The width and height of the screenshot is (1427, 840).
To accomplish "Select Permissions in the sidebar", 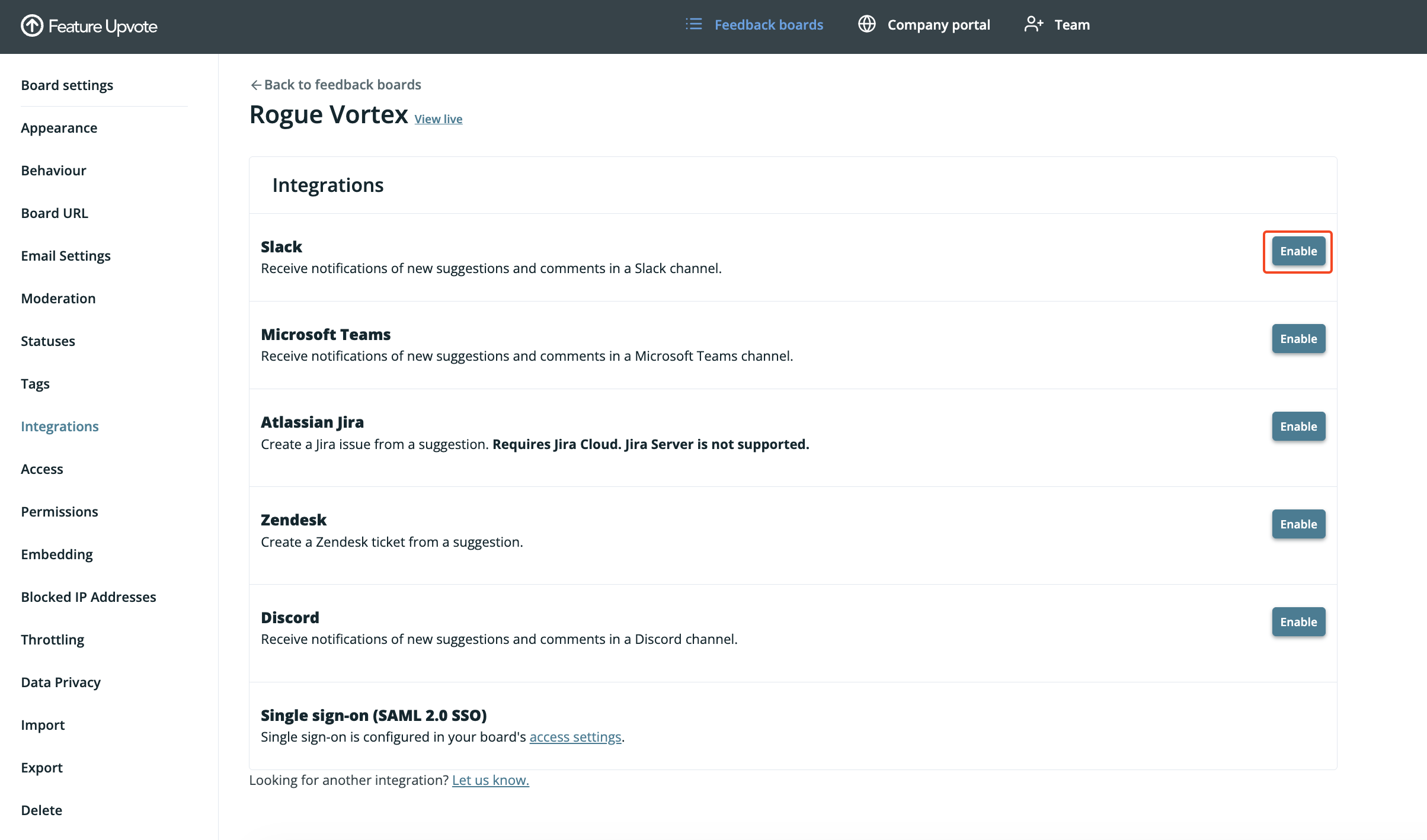I will 59,512.
